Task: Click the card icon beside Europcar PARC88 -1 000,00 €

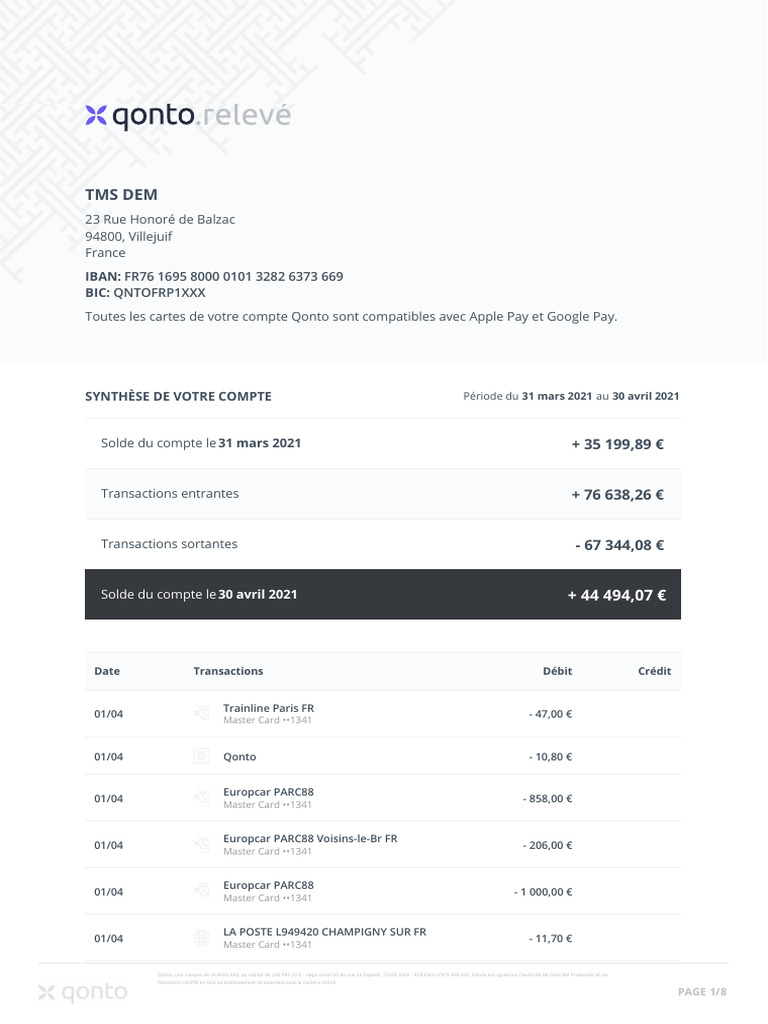Action: click(201, 891)
